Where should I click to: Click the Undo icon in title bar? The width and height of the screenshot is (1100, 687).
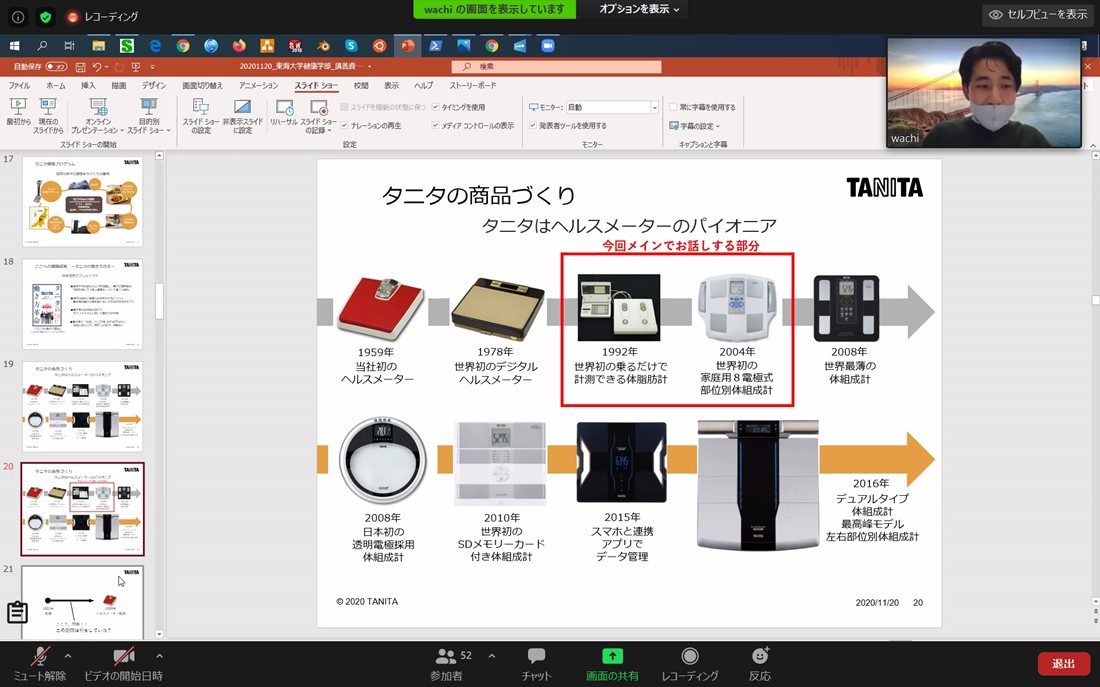click(97, 67)
